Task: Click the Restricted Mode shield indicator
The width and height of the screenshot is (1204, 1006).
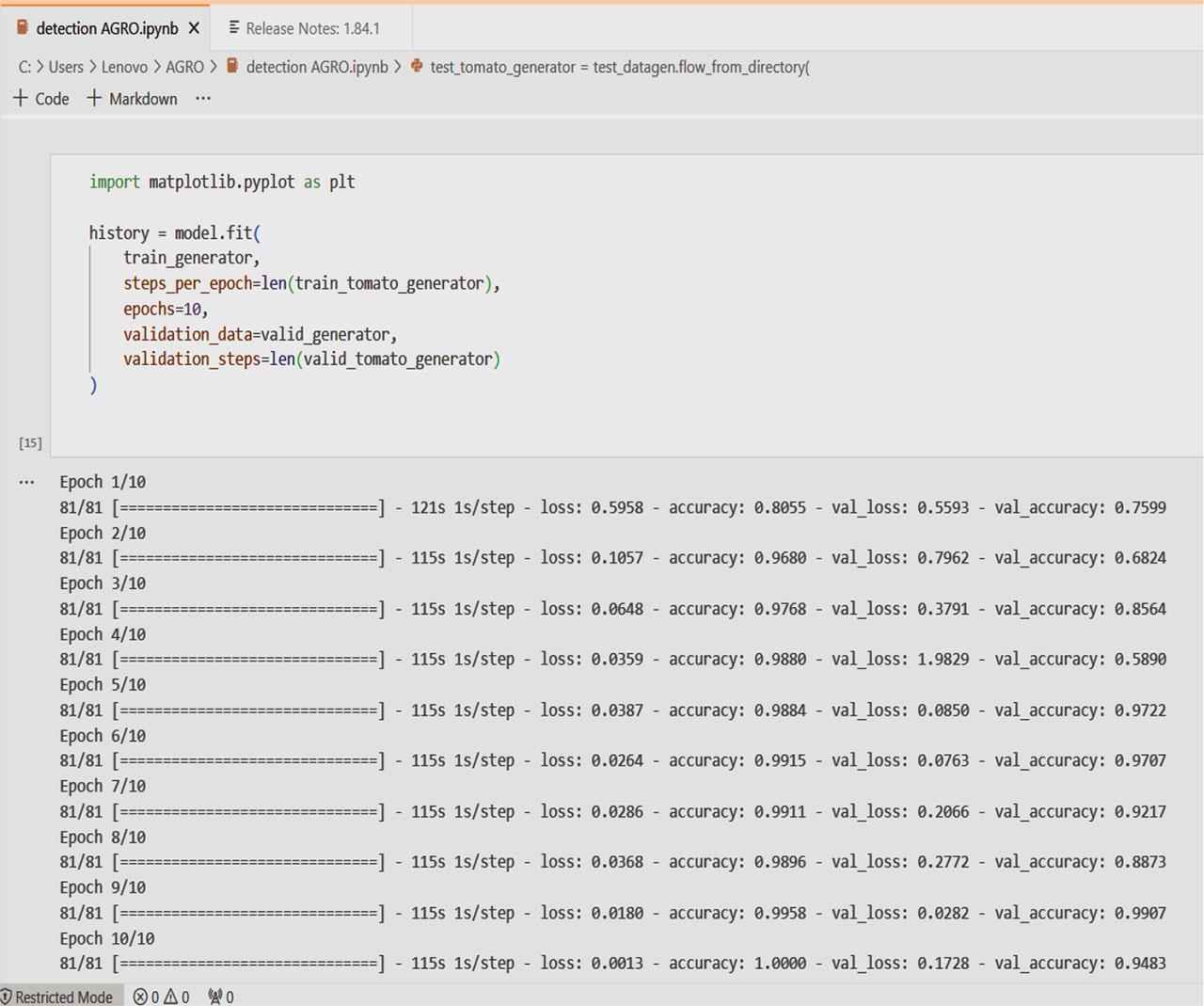Action: click(56, 997)
